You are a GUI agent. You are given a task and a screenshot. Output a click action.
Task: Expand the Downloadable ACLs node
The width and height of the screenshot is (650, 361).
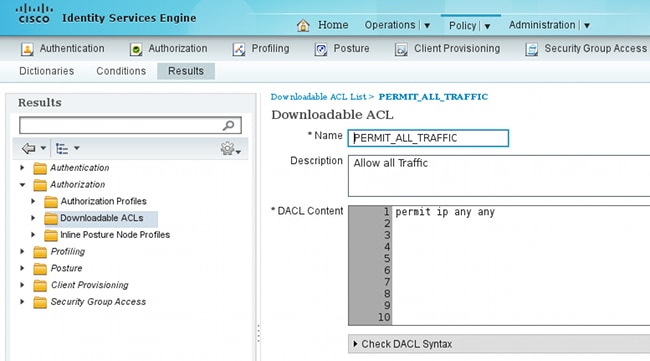[x=33, y=218]
